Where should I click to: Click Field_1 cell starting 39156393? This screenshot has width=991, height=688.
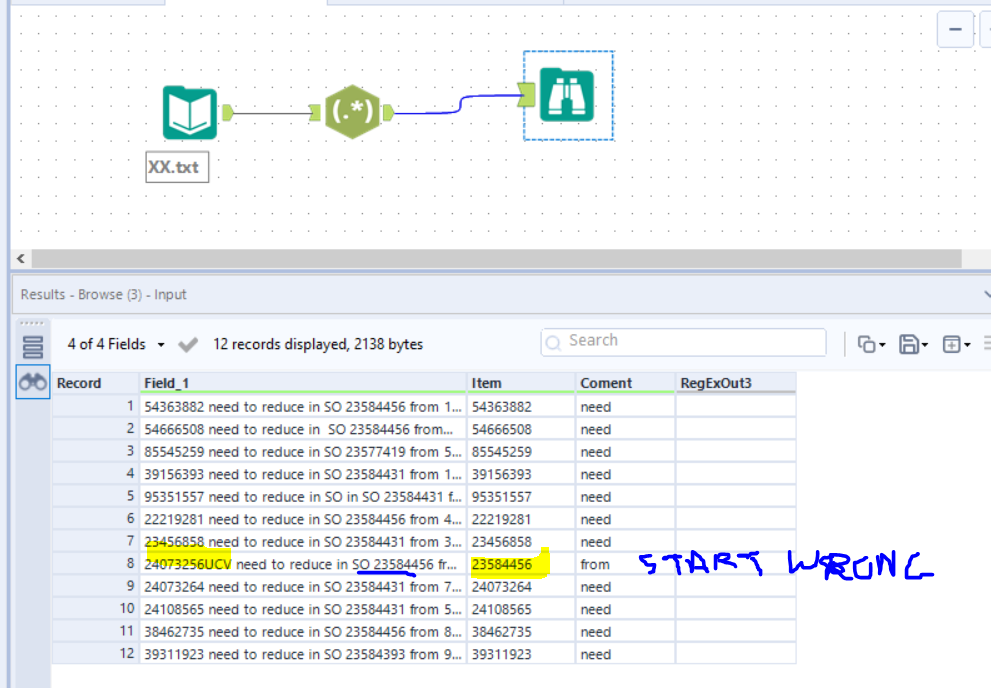(x=303, y=474)
